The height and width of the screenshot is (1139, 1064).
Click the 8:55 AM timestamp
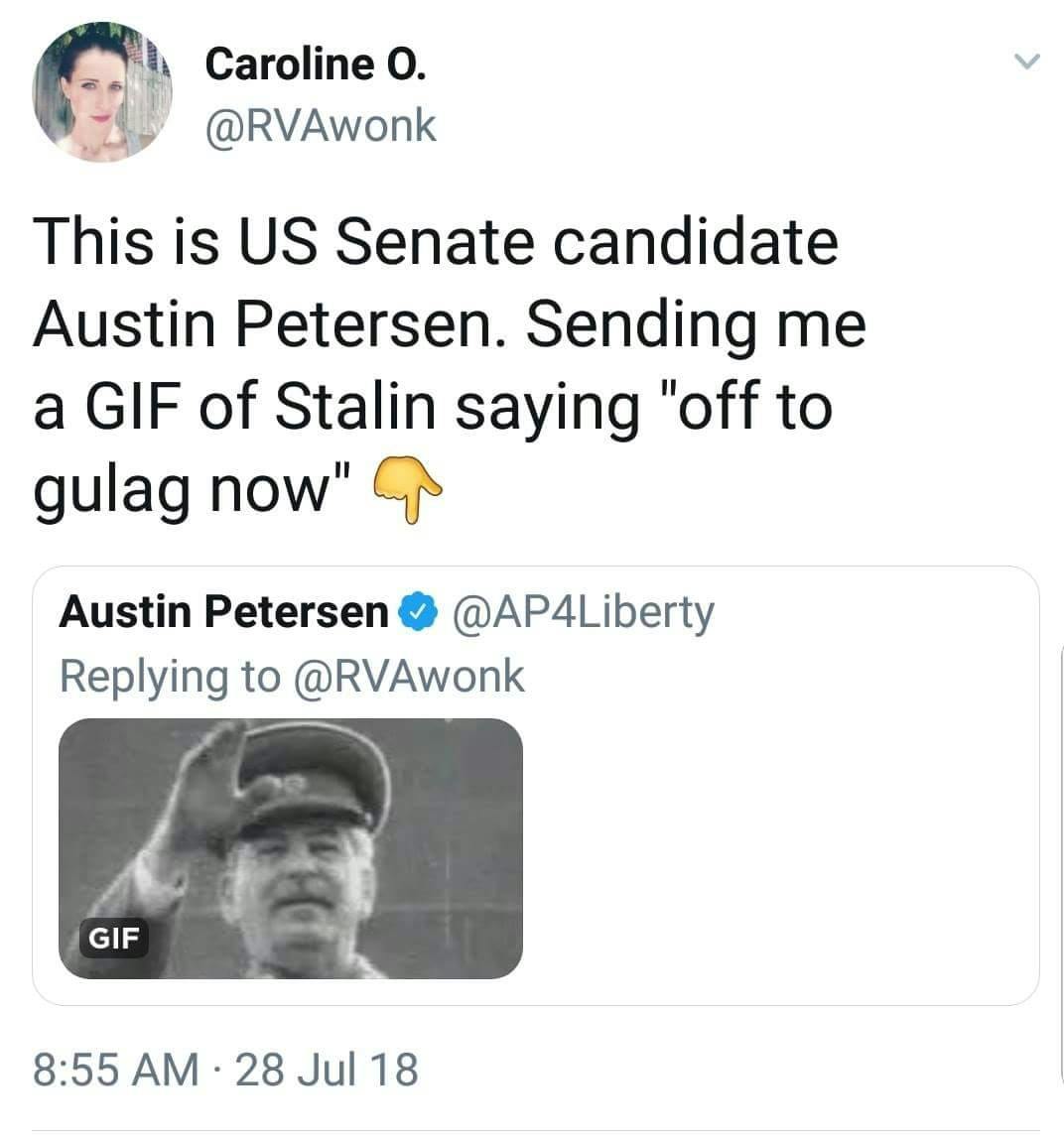pyautogui.click(x=116, y=1070)
